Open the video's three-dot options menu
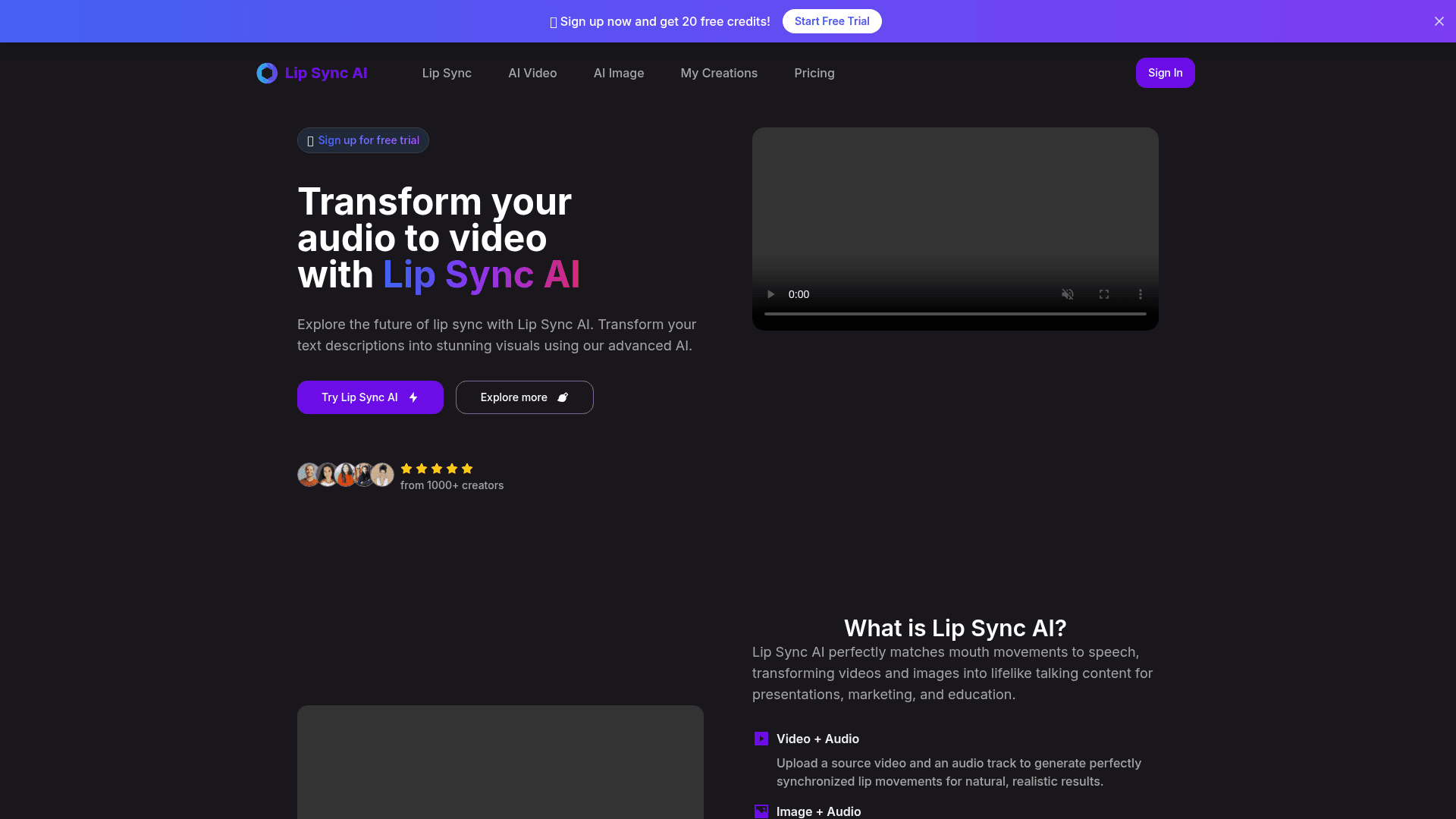Viewport: 1456px width, 819px height. click(x=1140, y=294)
